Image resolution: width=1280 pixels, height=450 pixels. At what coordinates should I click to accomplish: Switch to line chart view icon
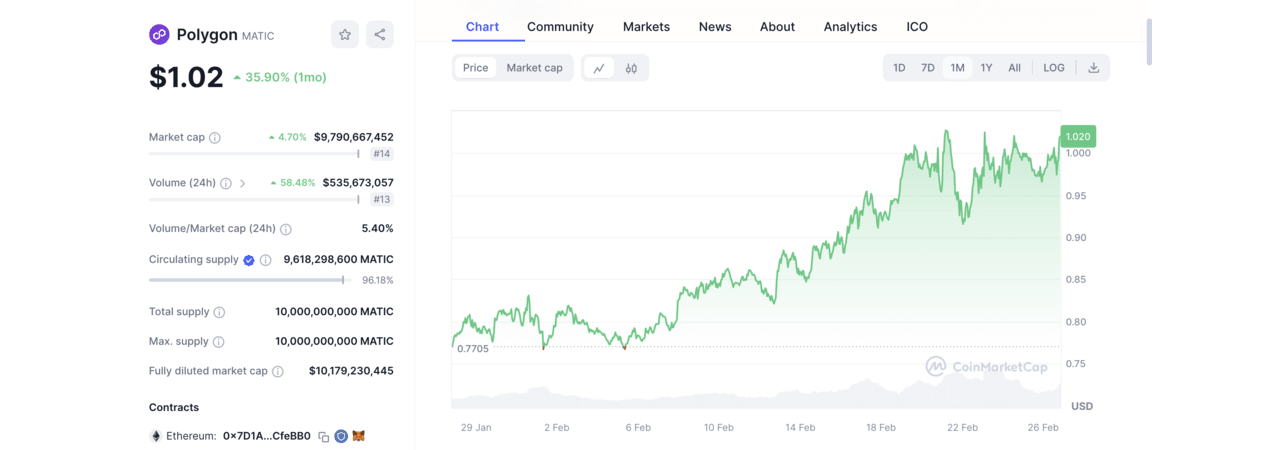click(599, 68)
